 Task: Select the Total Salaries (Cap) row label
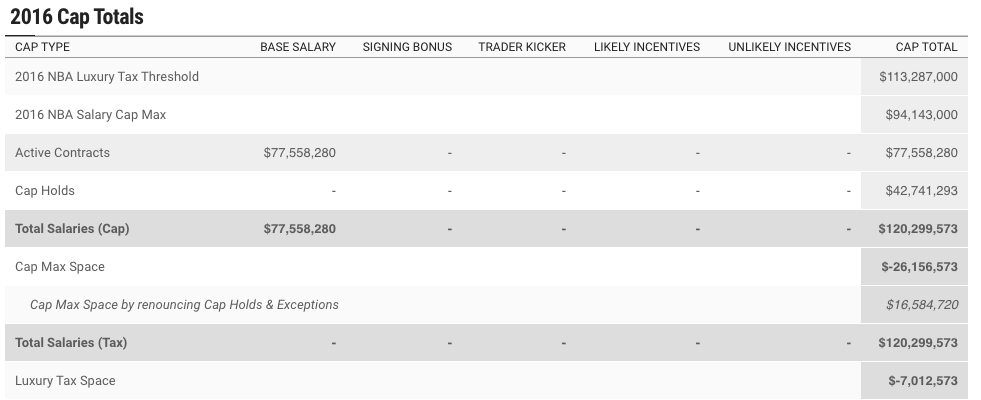click(72, 229)
